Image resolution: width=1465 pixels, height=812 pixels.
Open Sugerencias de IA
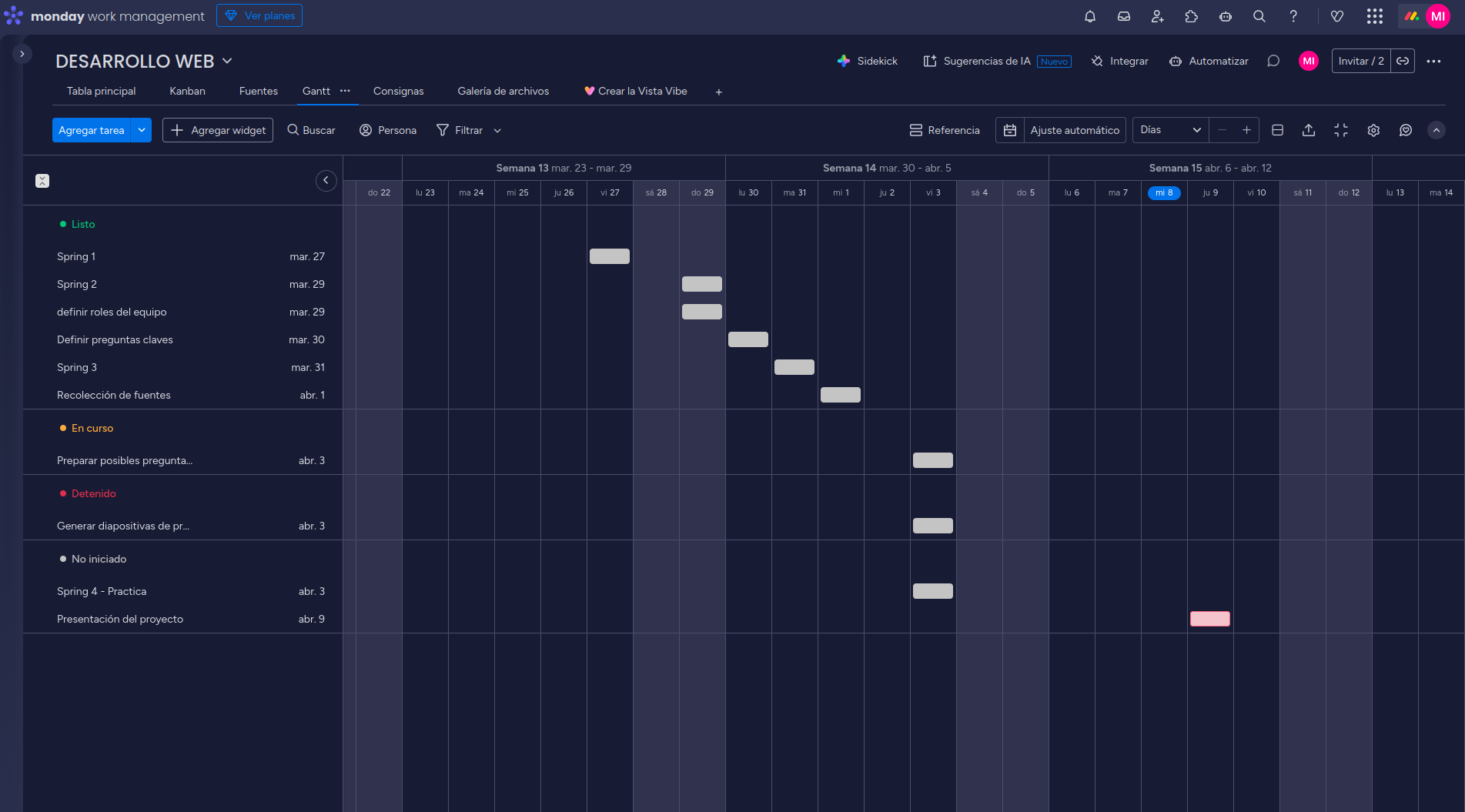coord(997,61)
